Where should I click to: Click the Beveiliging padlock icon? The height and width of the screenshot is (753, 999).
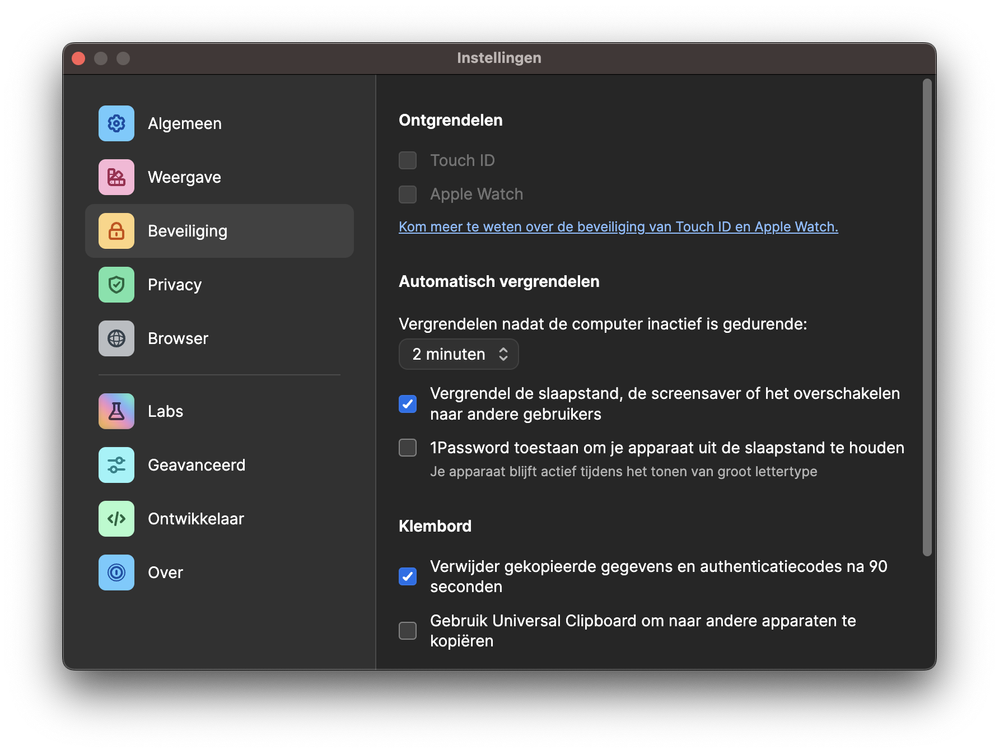click(116, 231)
